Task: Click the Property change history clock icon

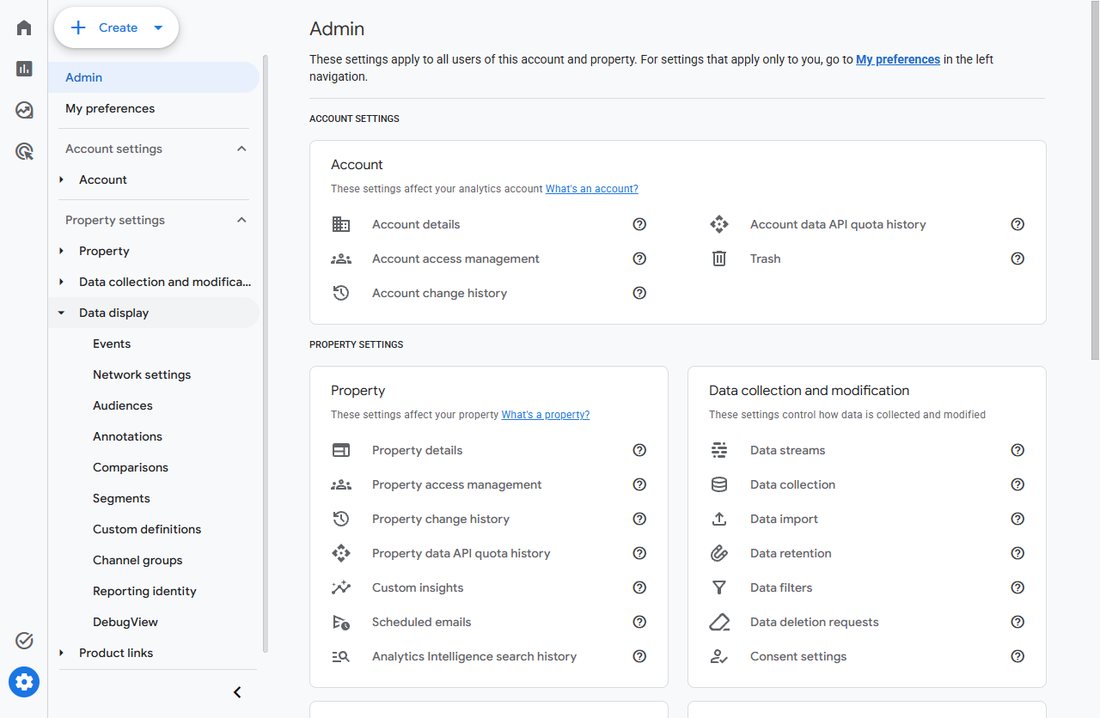Action: pyautogui.click(x=341, y=519)
